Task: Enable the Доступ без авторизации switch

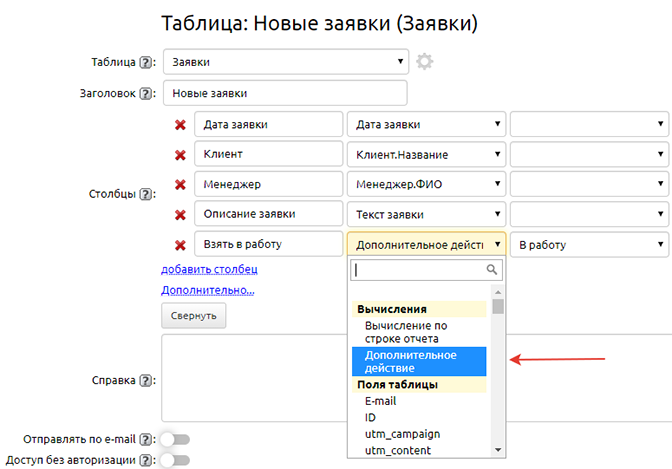Action: (174, 460)
